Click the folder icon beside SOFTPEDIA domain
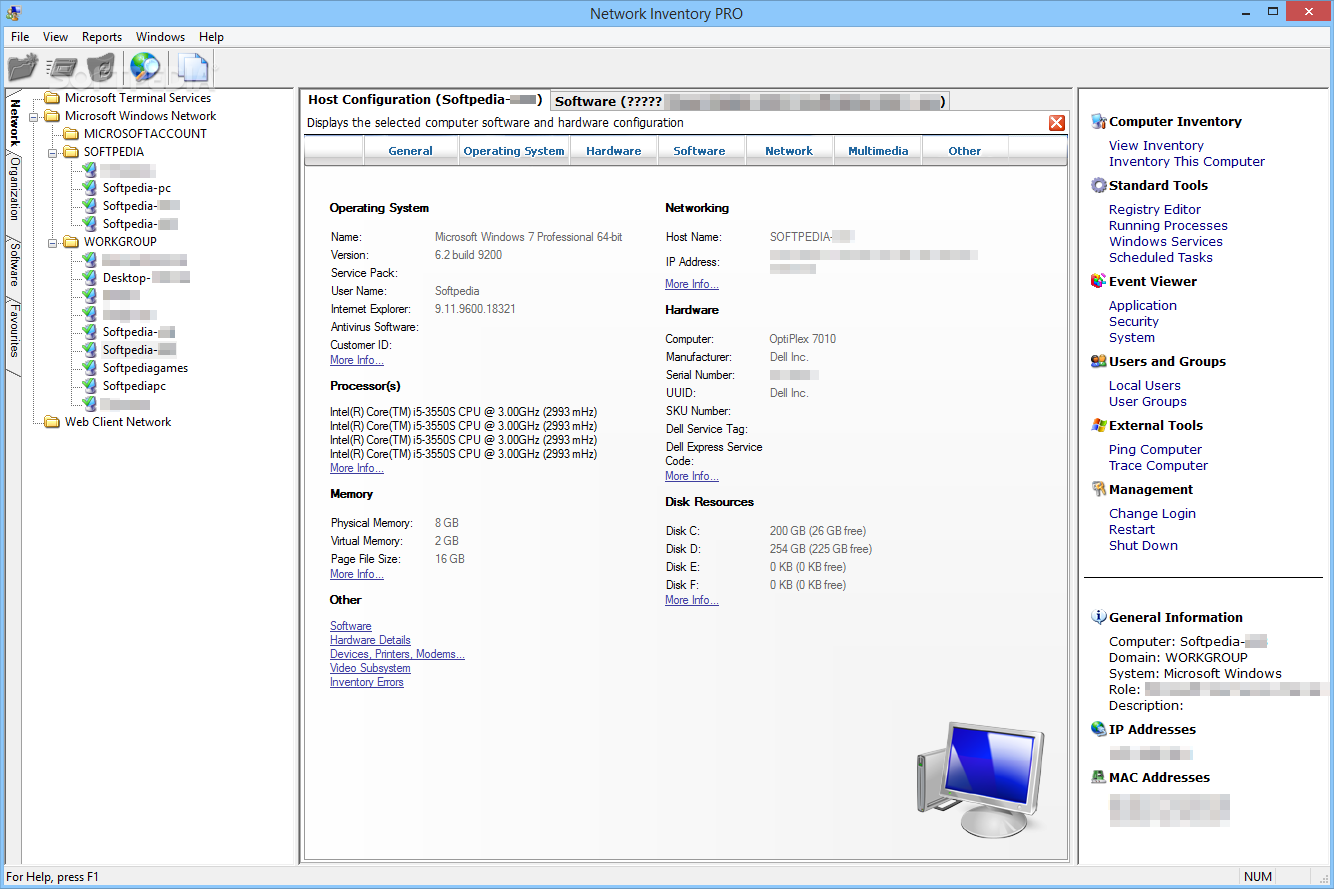Viewport: 1334px width, 889px height. (71, 152)
